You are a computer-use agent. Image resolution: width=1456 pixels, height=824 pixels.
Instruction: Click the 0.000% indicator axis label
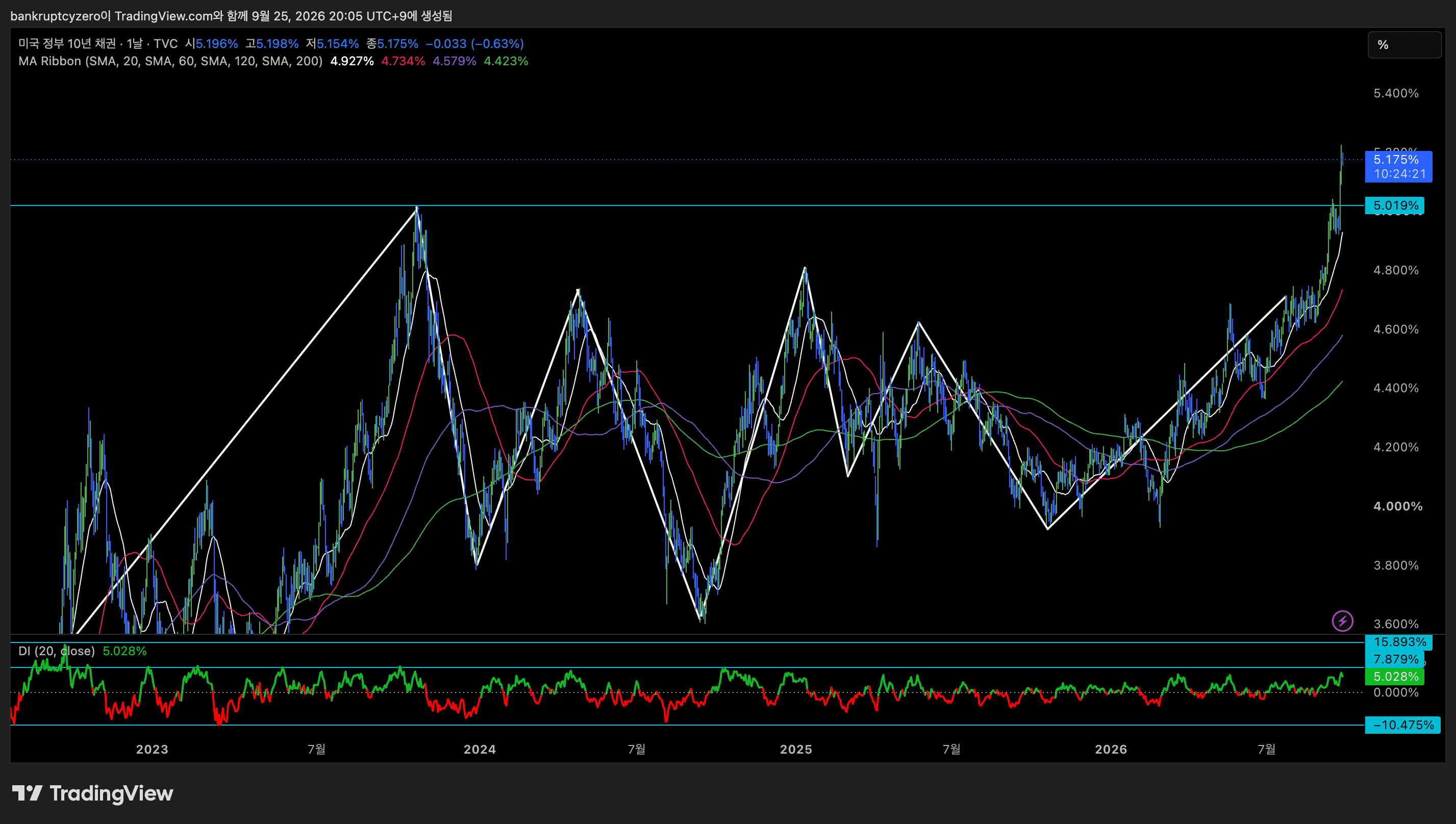tap(1396, 693)
